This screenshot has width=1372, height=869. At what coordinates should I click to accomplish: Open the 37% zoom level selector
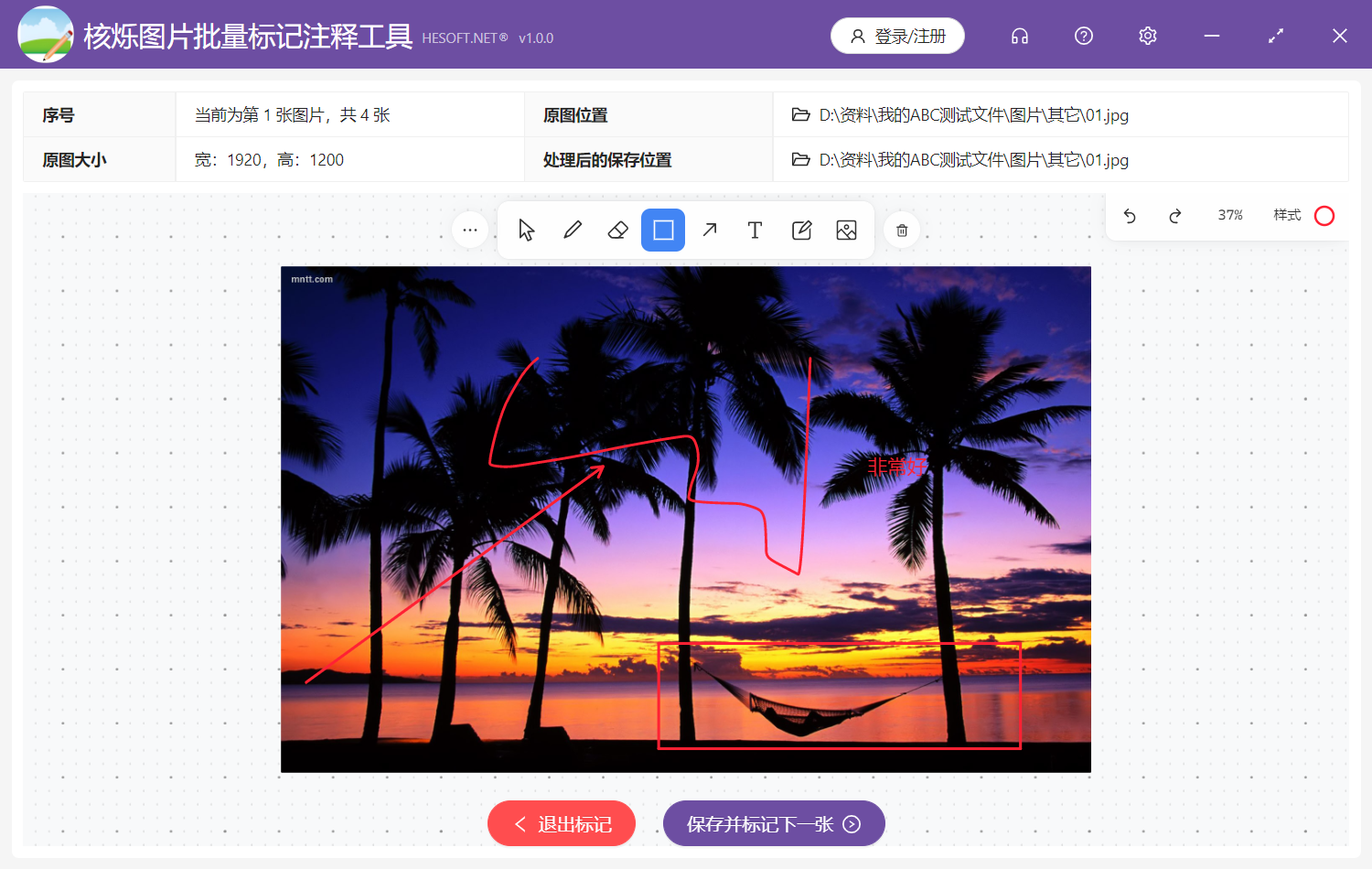pos(1230,216)
